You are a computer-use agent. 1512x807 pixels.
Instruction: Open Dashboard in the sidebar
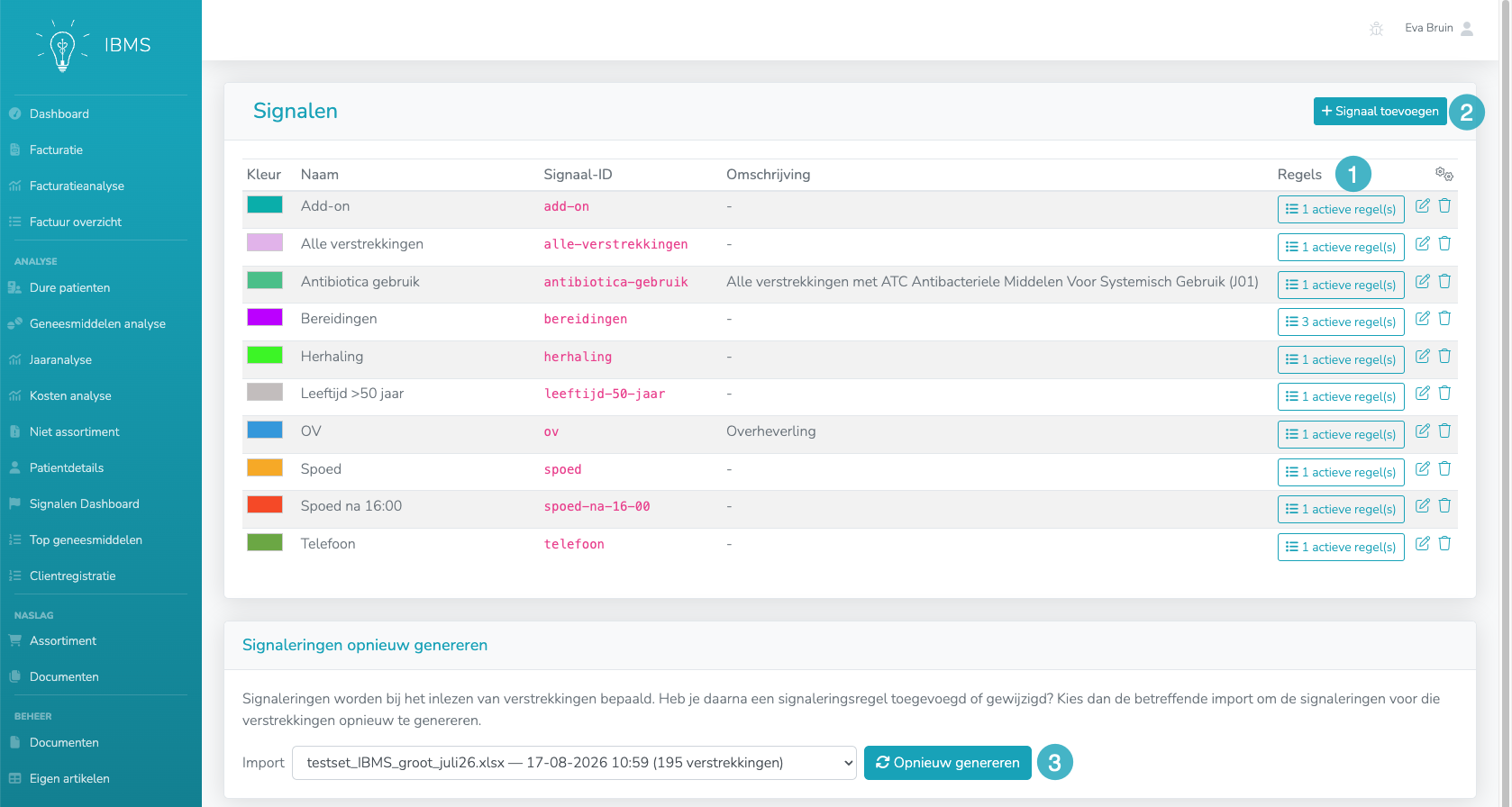[59, 114]
